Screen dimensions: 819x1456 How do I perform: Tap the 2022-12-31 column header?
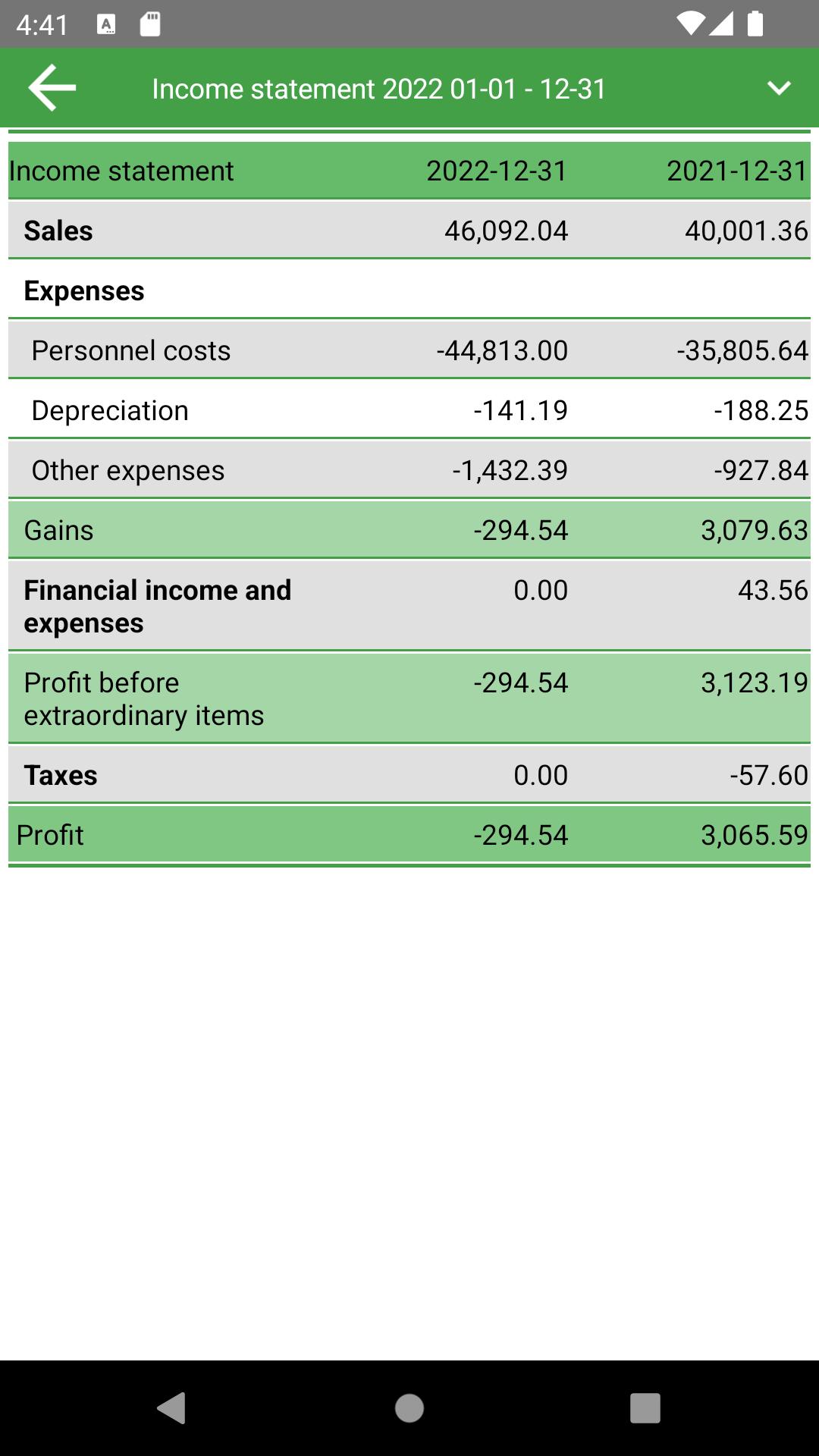(x=497, y=171)
